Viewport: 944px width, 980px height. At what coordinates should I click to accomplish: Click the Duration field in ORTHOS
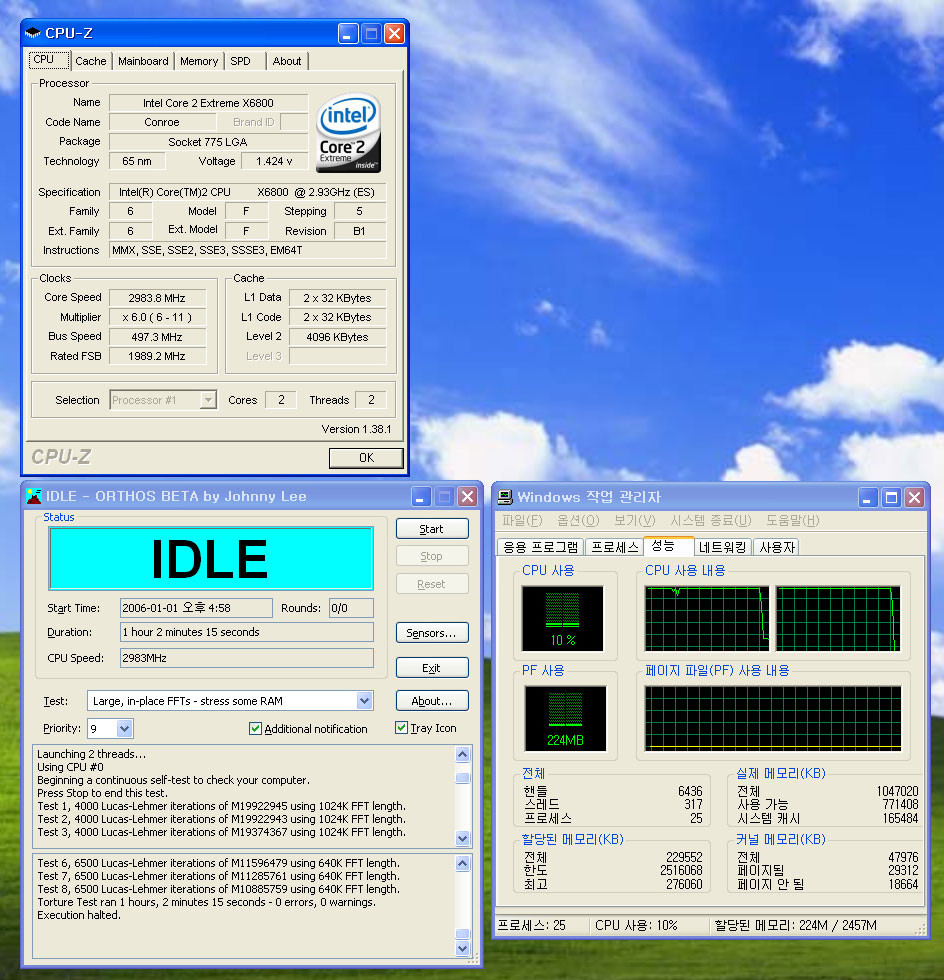pos(247,632)
